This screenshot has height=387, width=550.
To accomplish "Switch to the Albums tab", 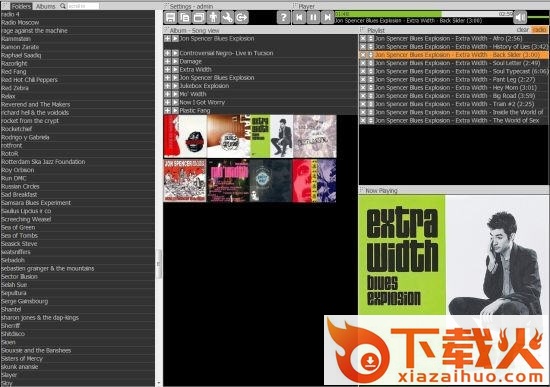I will pos(46,6).
